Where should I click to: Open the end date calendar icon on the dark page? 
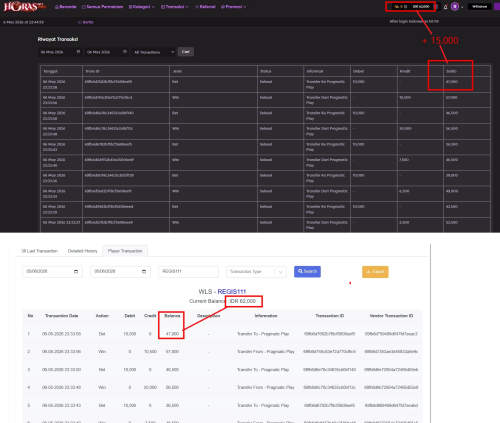pos(125,52)
